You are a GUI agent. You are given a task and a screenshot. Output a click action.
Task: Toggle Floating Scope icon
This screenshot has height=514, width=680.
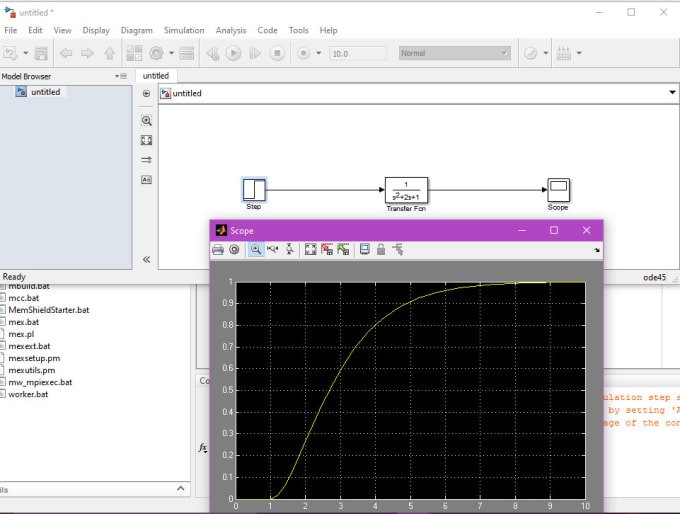pos(365,249)
